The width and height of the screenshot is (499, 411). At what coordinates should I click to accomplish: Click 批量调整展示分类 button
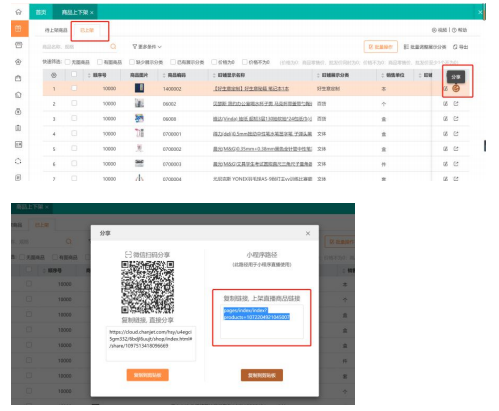(425, 47)
